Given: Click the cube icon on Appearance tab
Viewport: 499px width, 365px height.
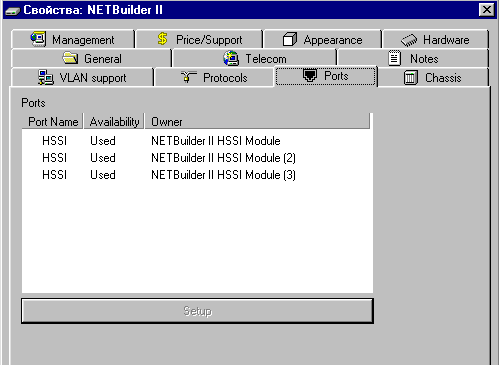Looking at the screenshot, I should [x=290, y=39].
